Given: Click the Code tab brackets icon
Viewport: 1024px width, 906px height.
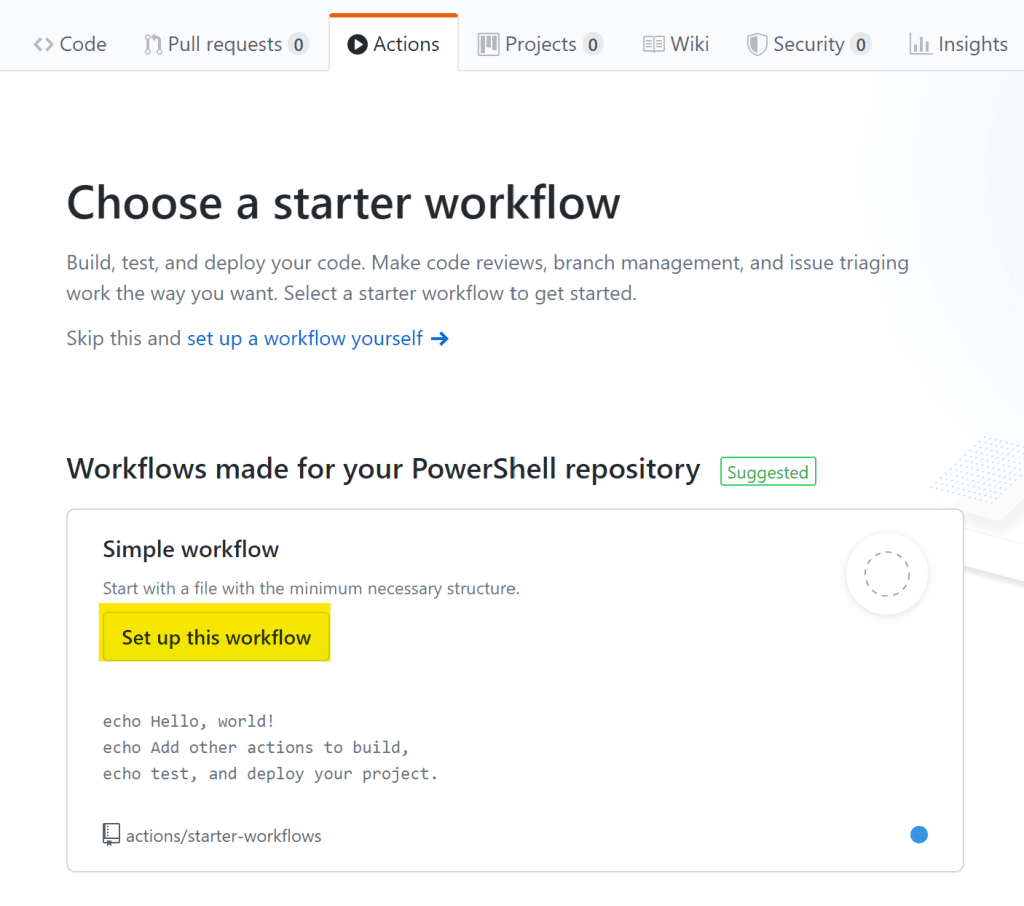Looking at the screenshot, I should pos(43,45).
